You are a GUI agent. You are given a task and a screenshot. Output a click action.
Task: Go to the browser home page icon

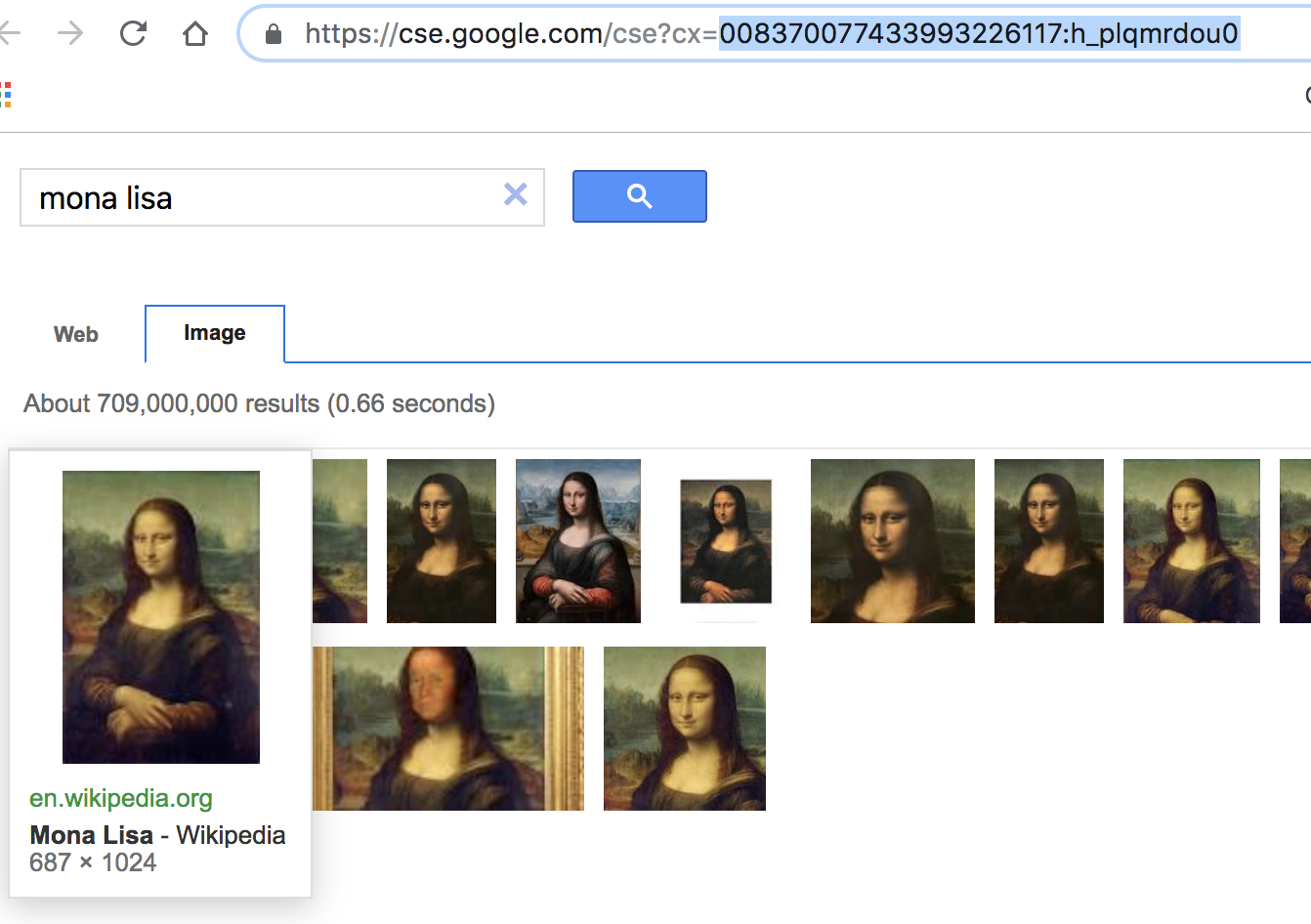[x=195, y=34]
